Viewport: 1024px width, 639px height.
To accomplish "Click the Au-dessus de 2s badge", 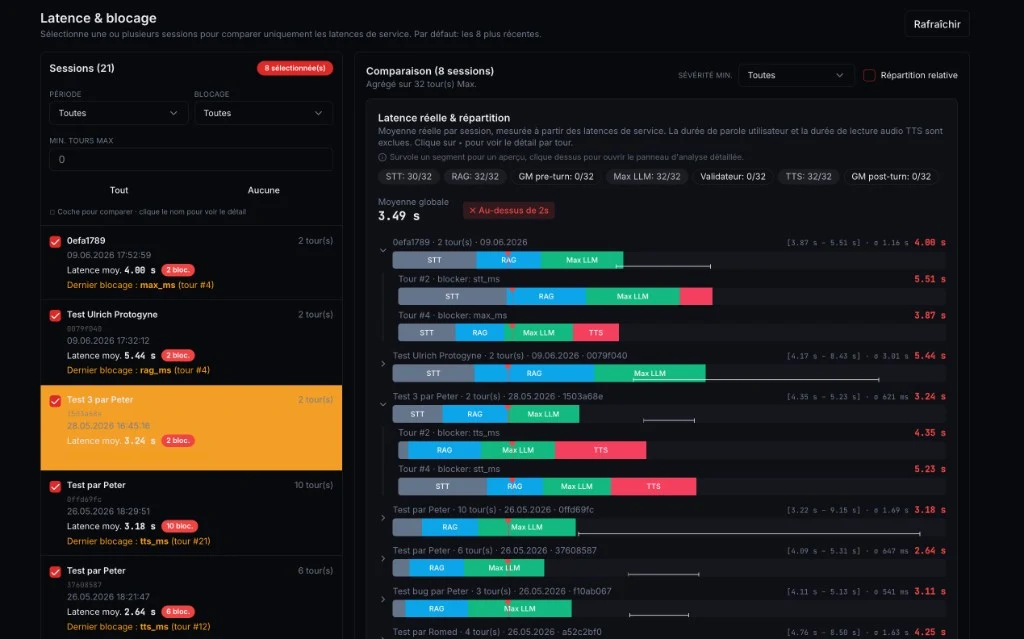I will pos(509,210).
